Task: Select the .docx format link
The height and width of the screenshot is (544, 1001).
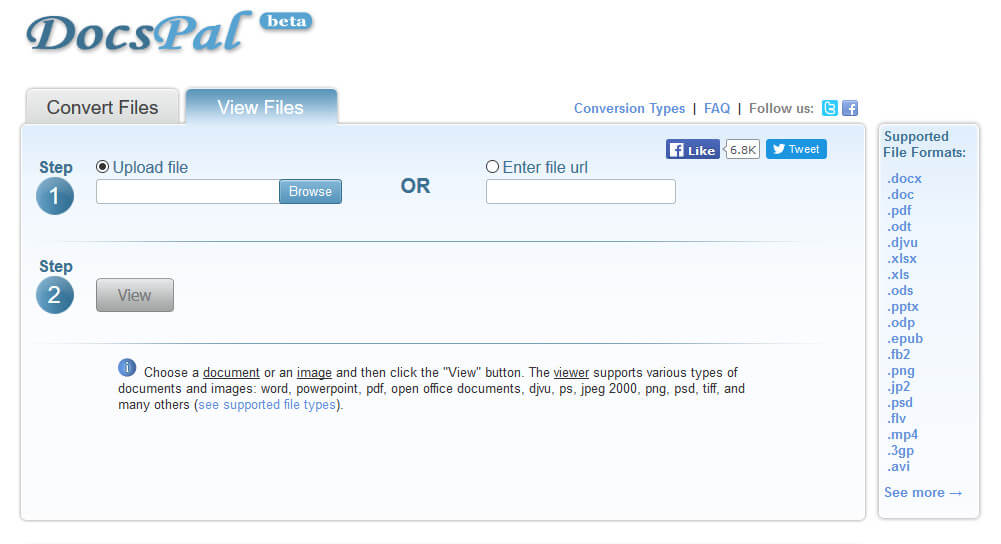Action: tap(904, 179)
